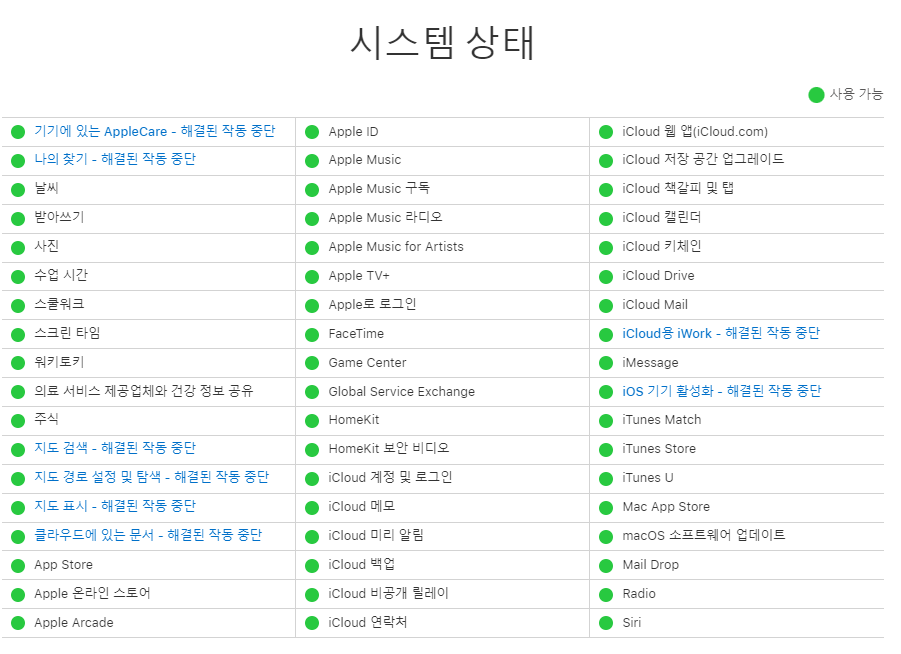Open the 지도 경로 설정 및 탐색 link
Screen dimensions: 901x654
tap(152, 477)
